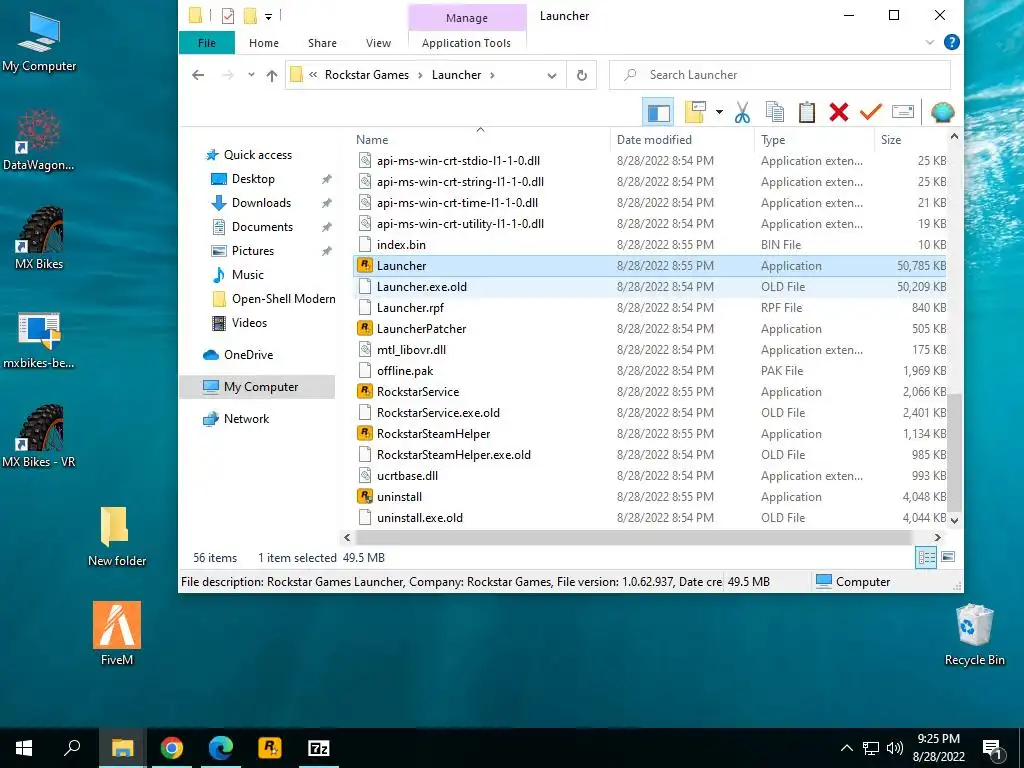Click the red X Delete toolbar icon
Screen dimensions: 1024x768
(839, 112)
